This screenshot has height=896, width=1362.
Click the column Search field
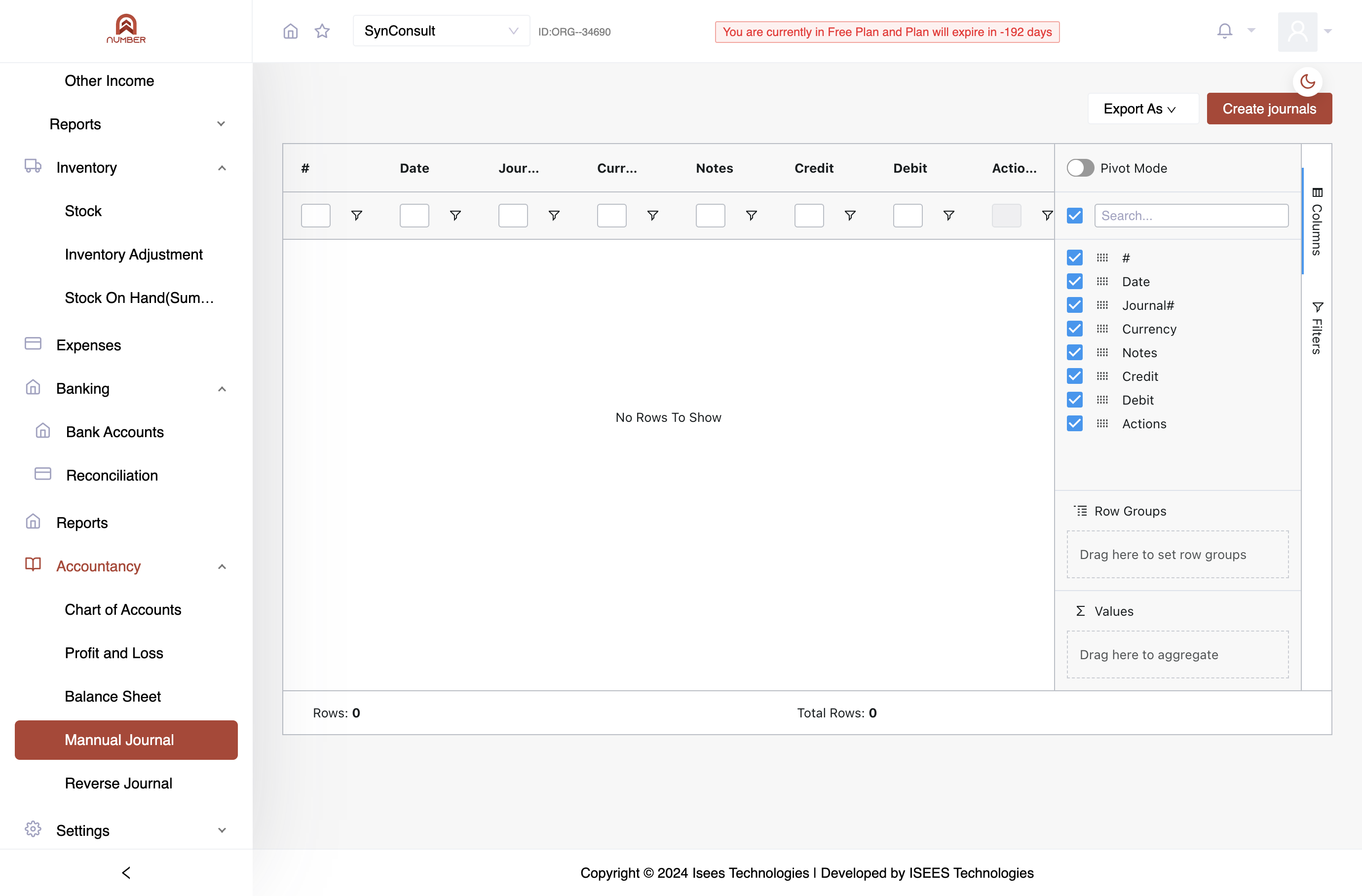pyautogui.click(x=1191, y=216)
